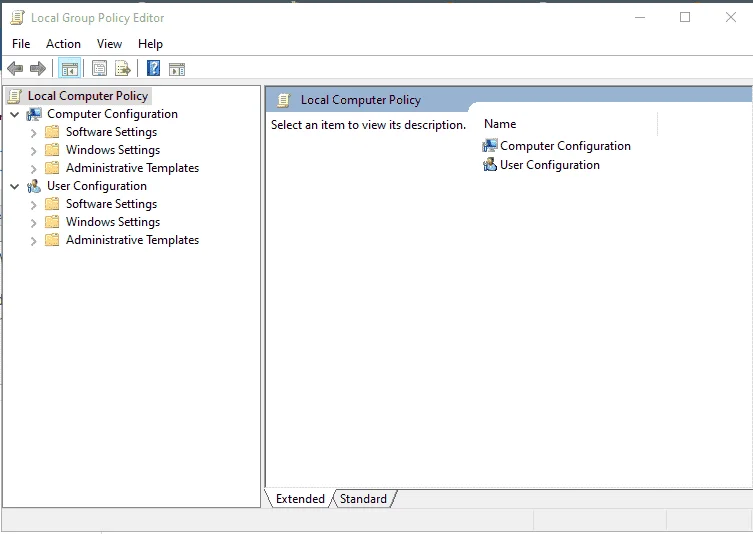Select User Configuration label in the tree
This screenshot has height=534, width=753.
pos(97,186)
